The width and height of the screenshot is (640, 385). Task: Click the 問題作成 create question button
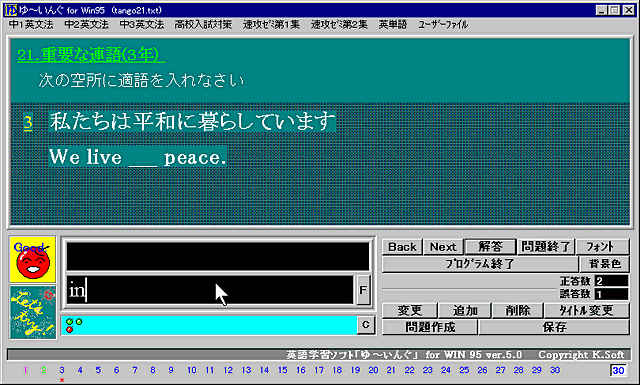[x=430, y=327]
